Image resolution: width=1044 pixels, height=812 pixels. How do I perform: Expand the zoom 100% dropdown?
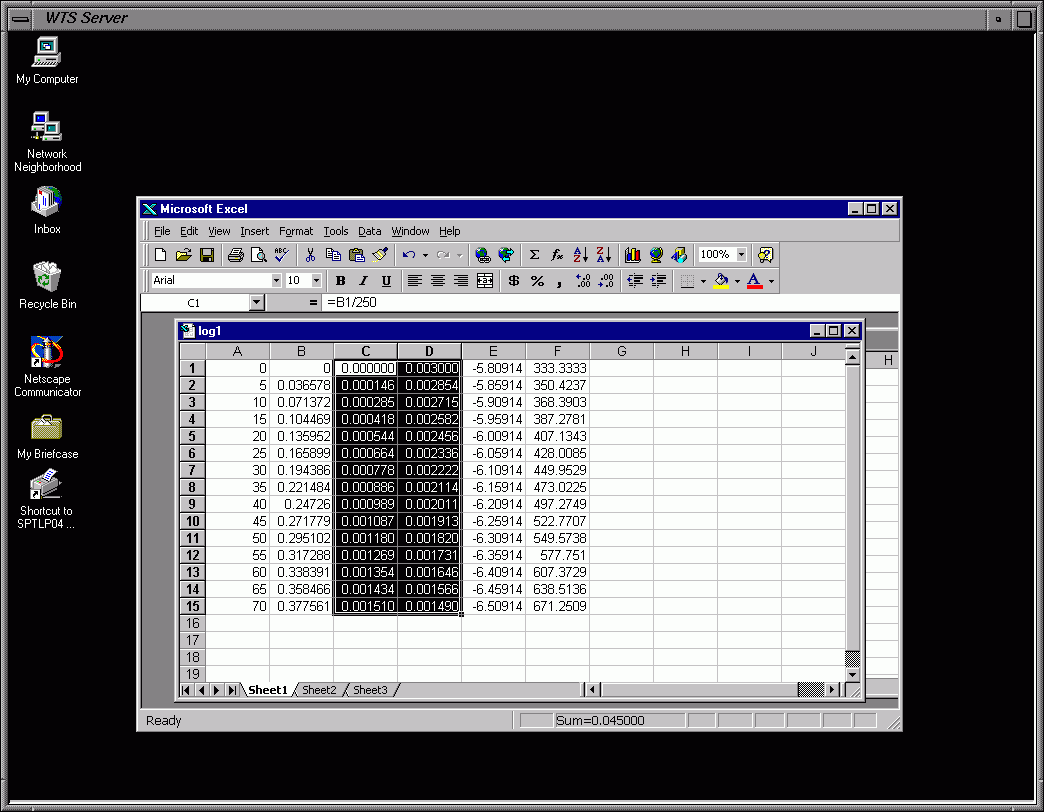741,255
